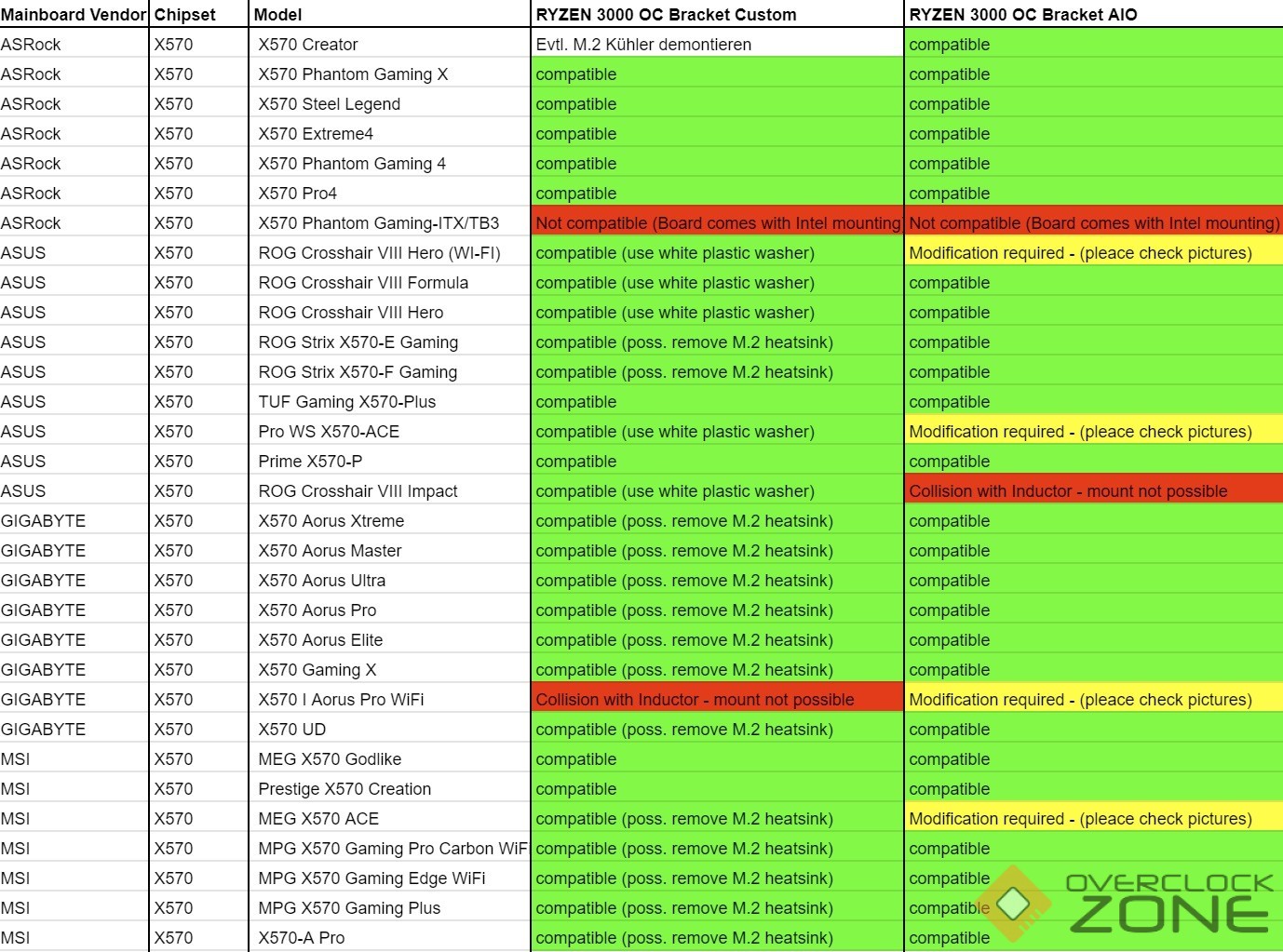Select the 'X570 Gaming X' cell
Screen dimensions: 1283x952
tap(389, 669)
